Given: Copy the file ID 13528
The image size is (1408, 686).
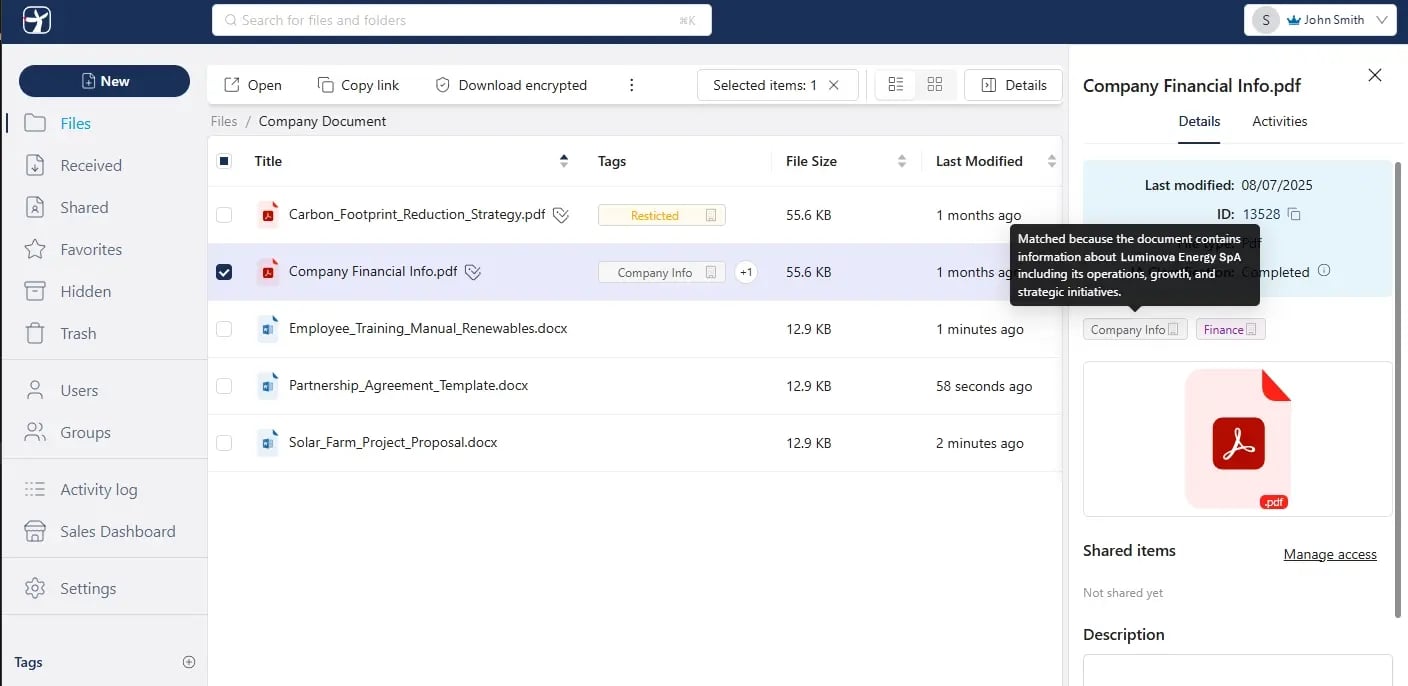Looking at the screenshot, I should tap(1294, 214).
